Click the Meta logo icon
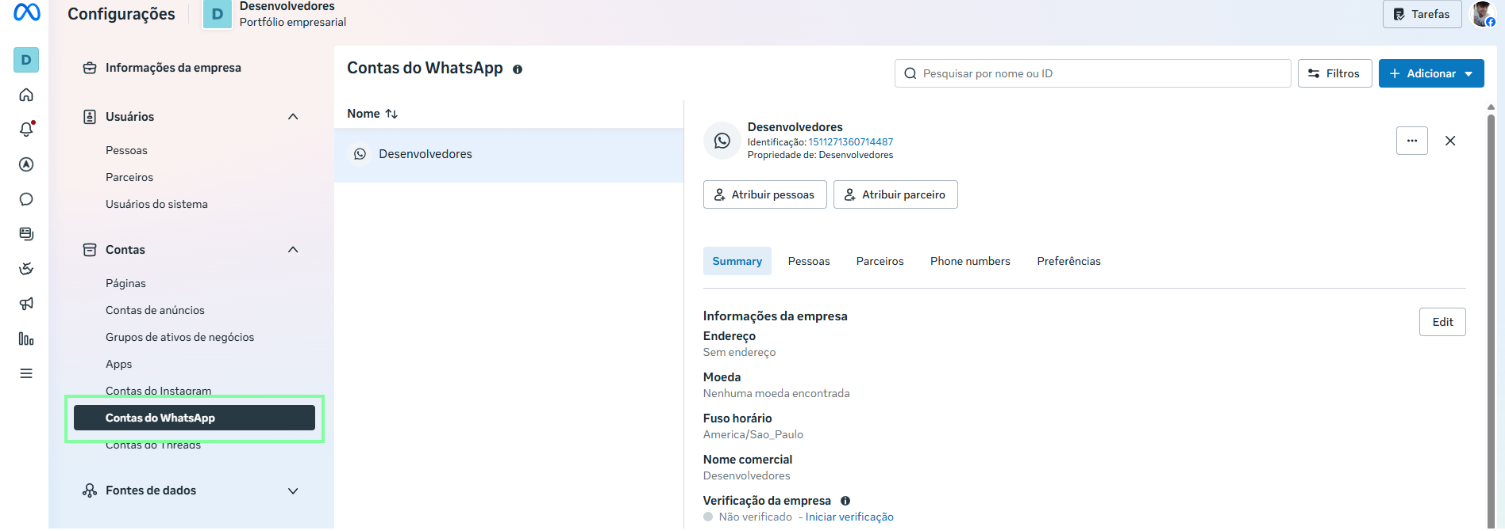Viewport: 1505px width, 531px height. [x=26, y=14]
